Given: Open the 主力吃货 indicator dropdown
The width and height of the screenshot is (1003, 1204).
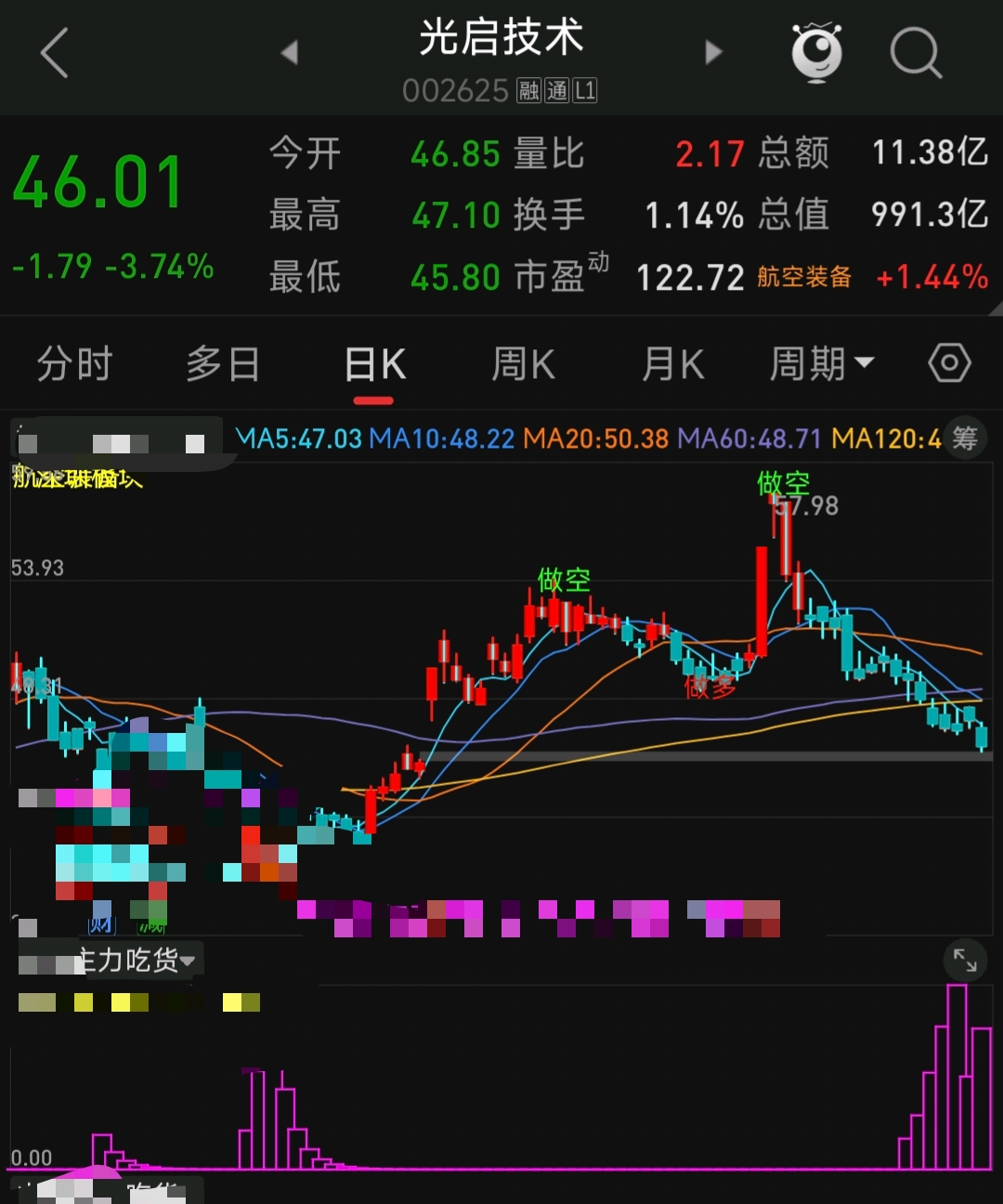Looking at the screenshot, I should 137,961.
